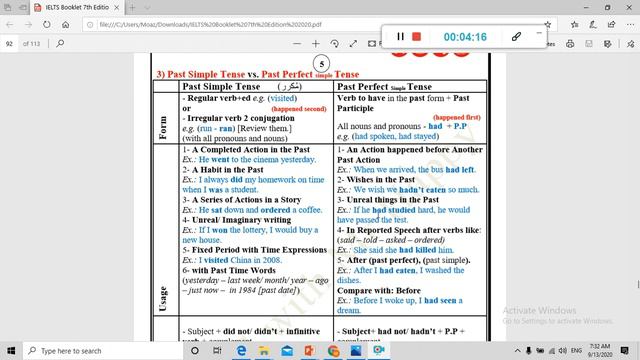Pin the PDF toolbar

(x=631, y=44)
